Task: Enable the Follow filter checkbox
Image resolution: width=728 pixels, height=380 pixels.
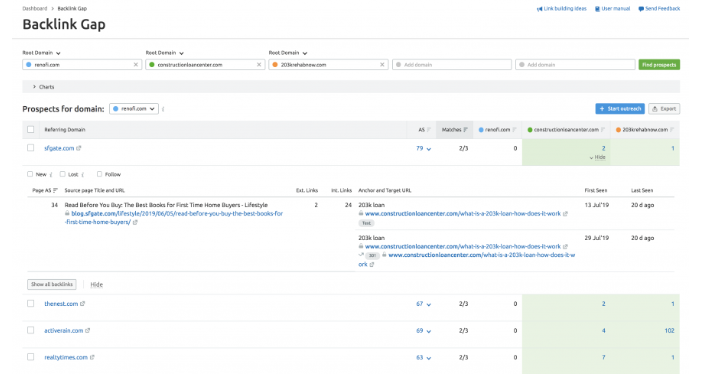Action: [x=99, y=174]
